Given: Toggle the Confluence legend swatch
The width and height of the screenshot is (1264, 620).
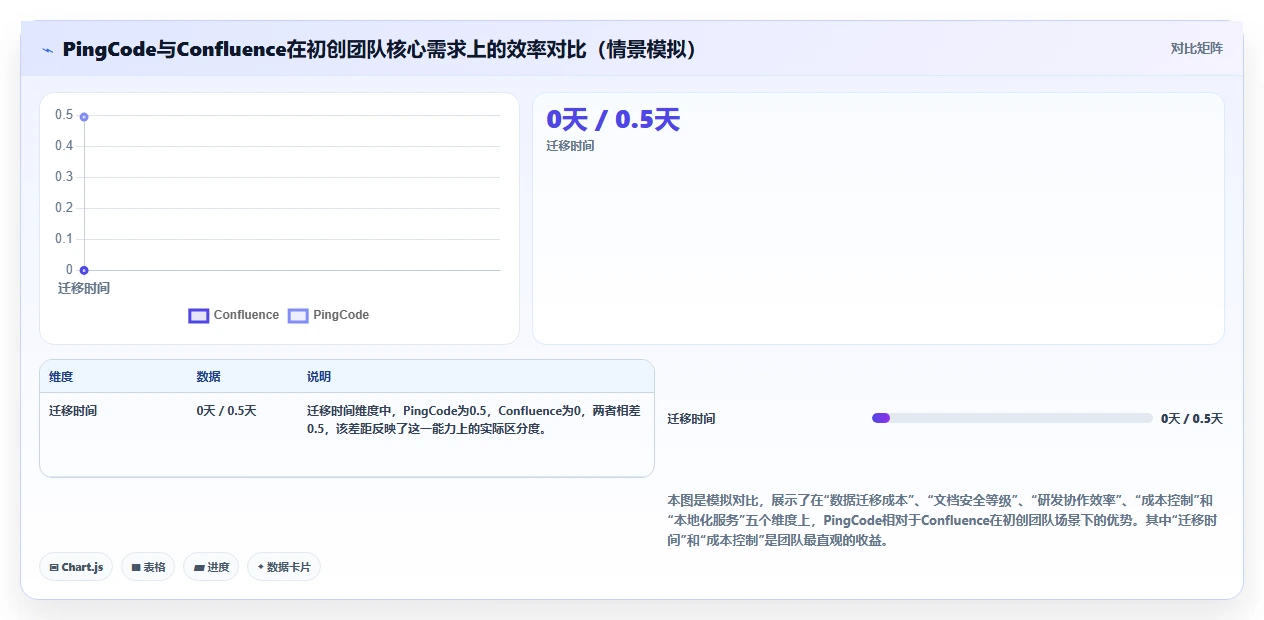Looking at the screenshot, I should [198, 315].
